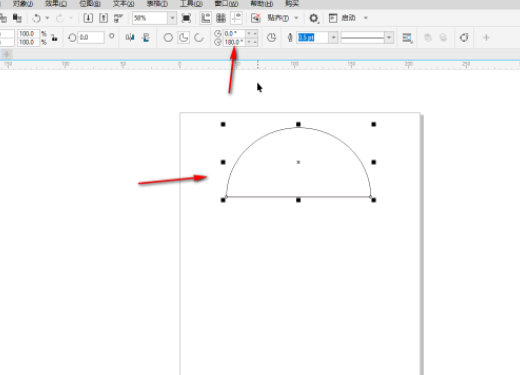The width and height of the screenshot is (520, 375).
Task: Toggle the Show guidelines button
Action: pyautogui.click(x=236, y=18)
